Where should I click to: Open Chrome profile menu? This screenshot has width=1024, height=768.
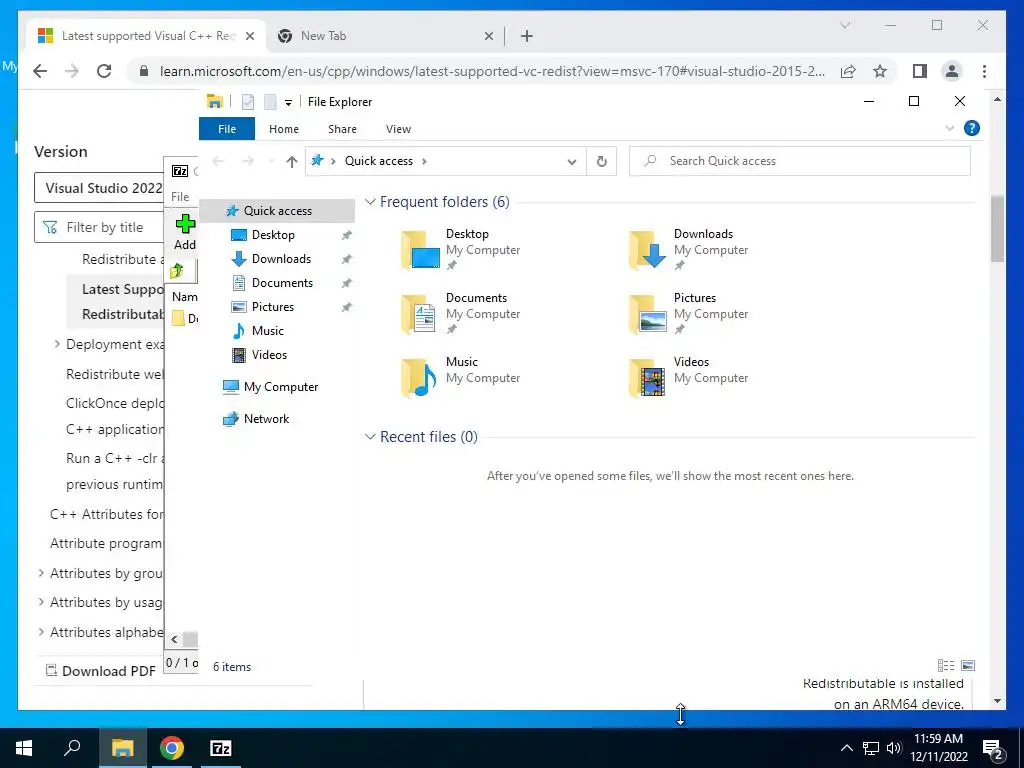coord(952,71)
